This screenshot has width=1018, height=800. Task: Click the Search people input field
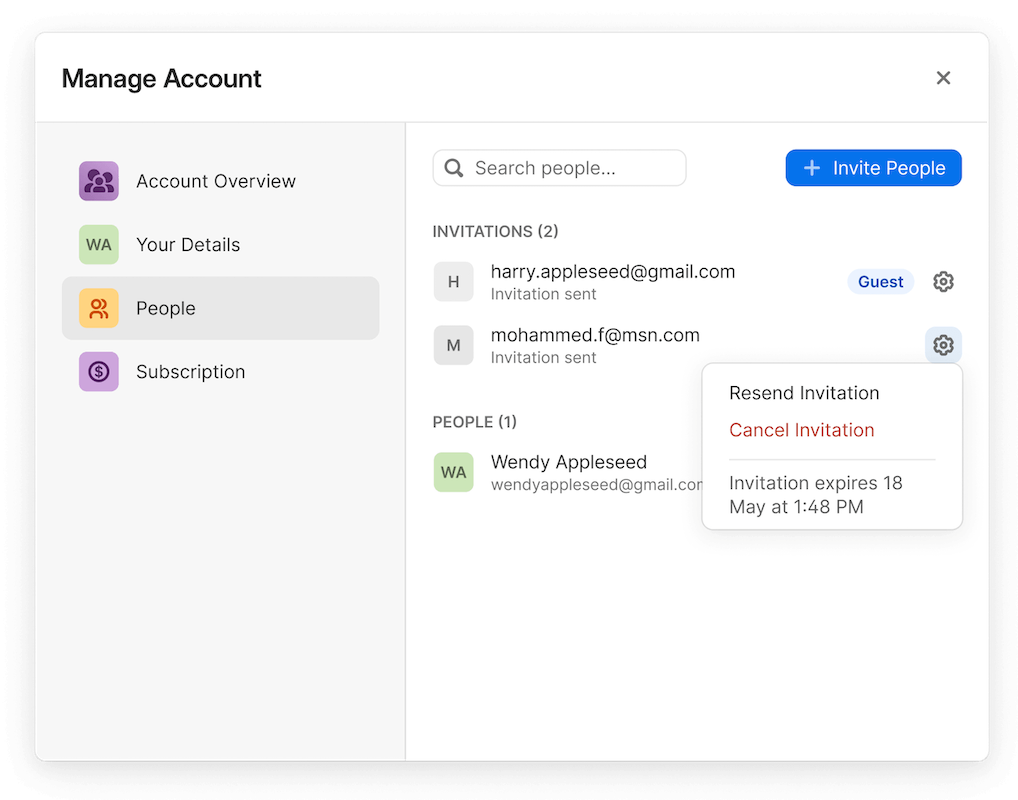[560, 167]
